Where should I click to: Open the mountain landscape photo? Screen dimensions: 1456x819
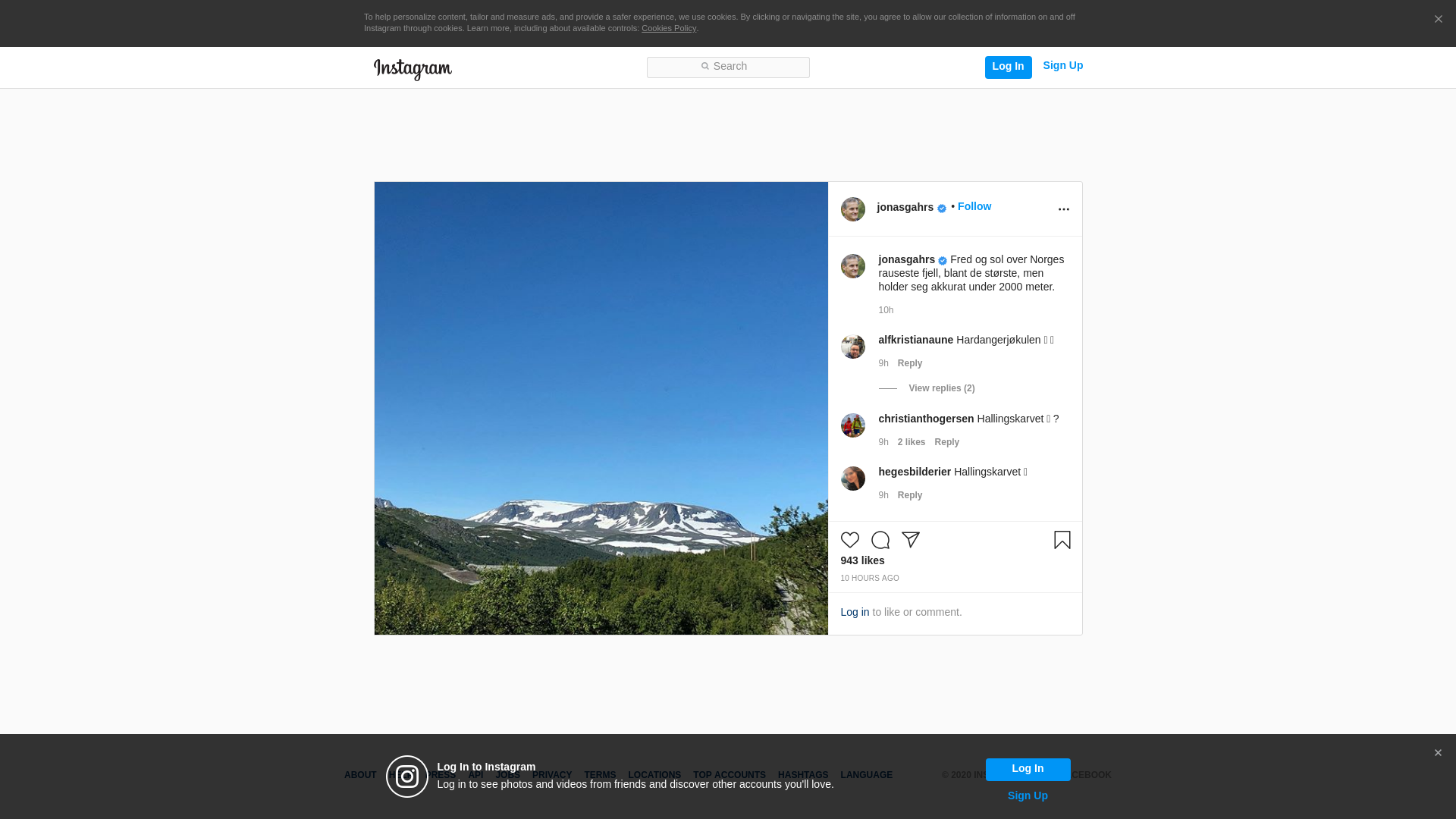pos(601,408)
